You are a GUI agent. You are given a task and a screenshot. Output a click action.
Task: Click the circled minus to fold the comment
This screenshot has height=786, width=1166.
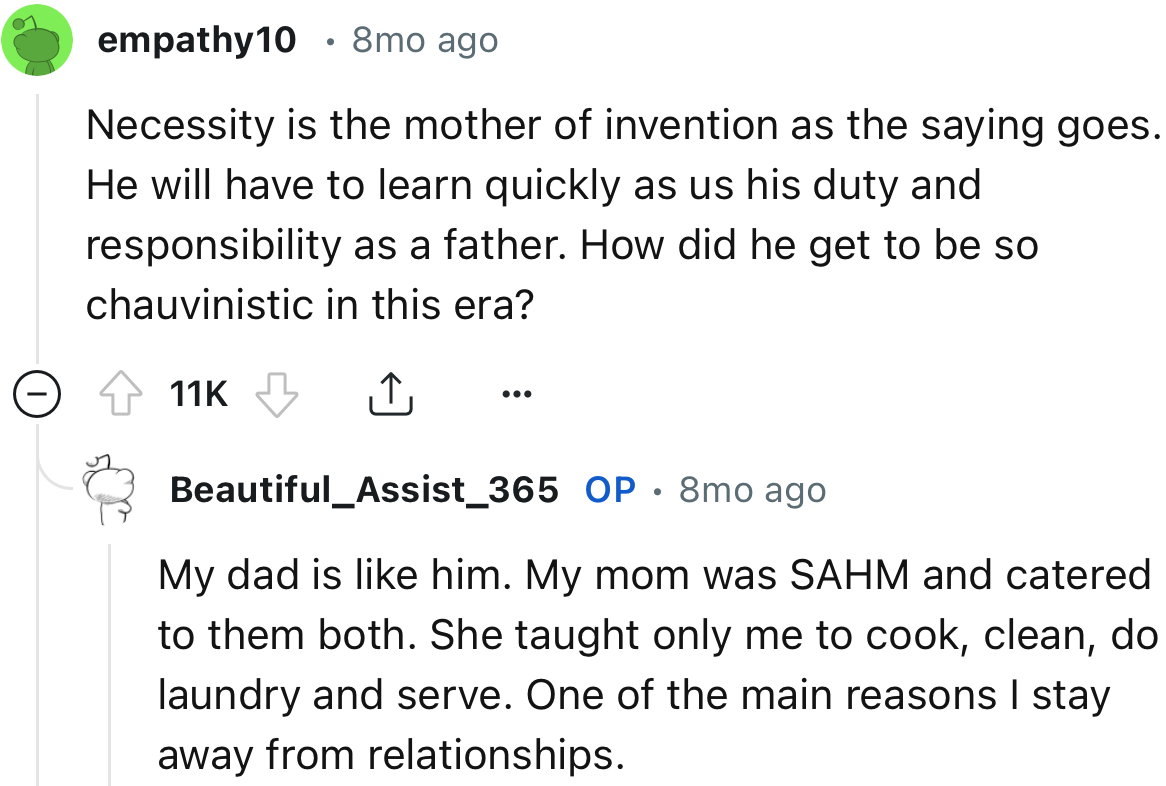(x=37, y=394)
